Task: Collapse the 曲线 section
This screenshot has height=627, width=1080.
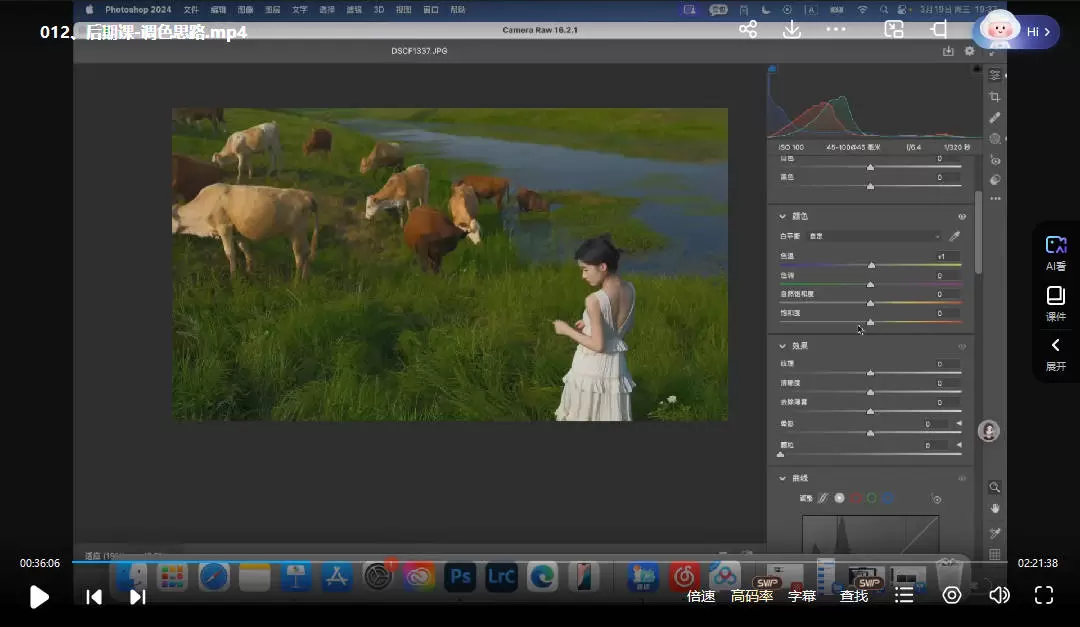Action: pos(782,478)
